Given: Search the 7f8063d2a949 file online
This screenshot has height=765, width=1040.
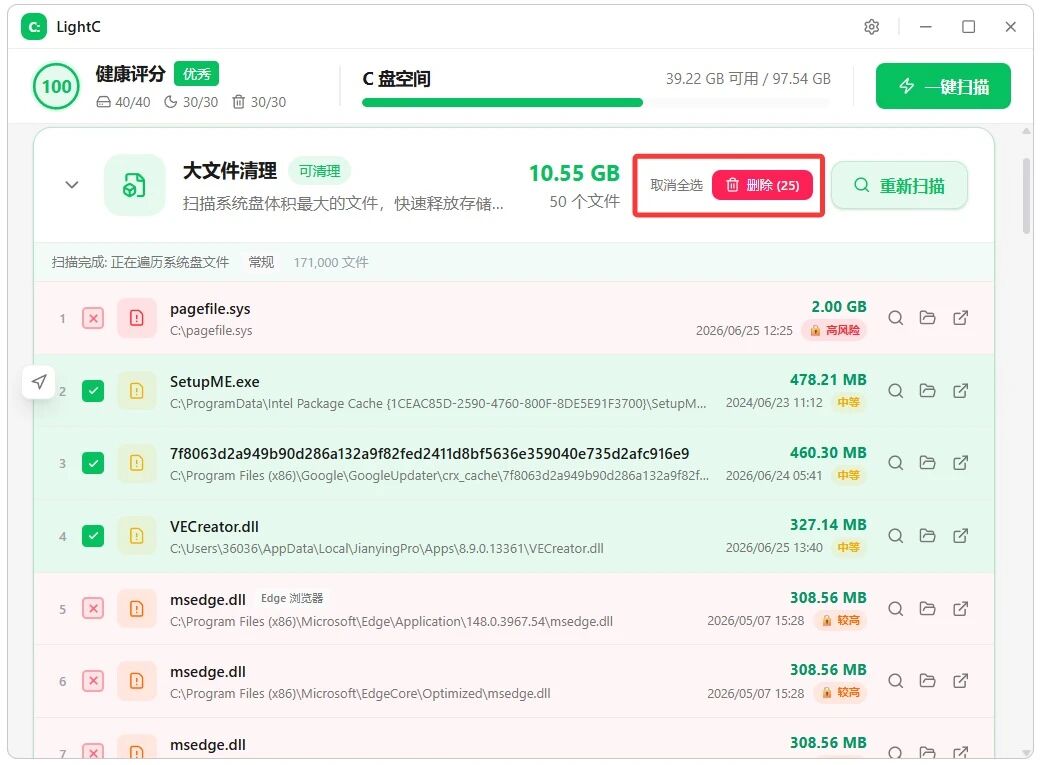Looking at the screenshot, I should (895, 462).
